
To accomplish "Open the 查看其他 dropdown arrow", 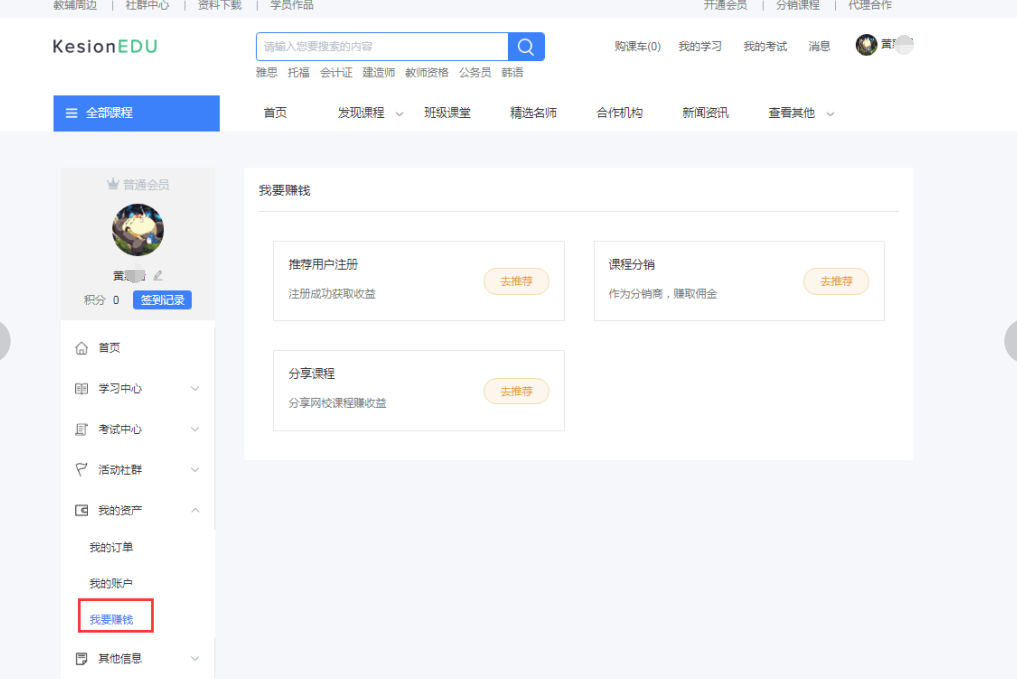I will (x=830, y=114).
